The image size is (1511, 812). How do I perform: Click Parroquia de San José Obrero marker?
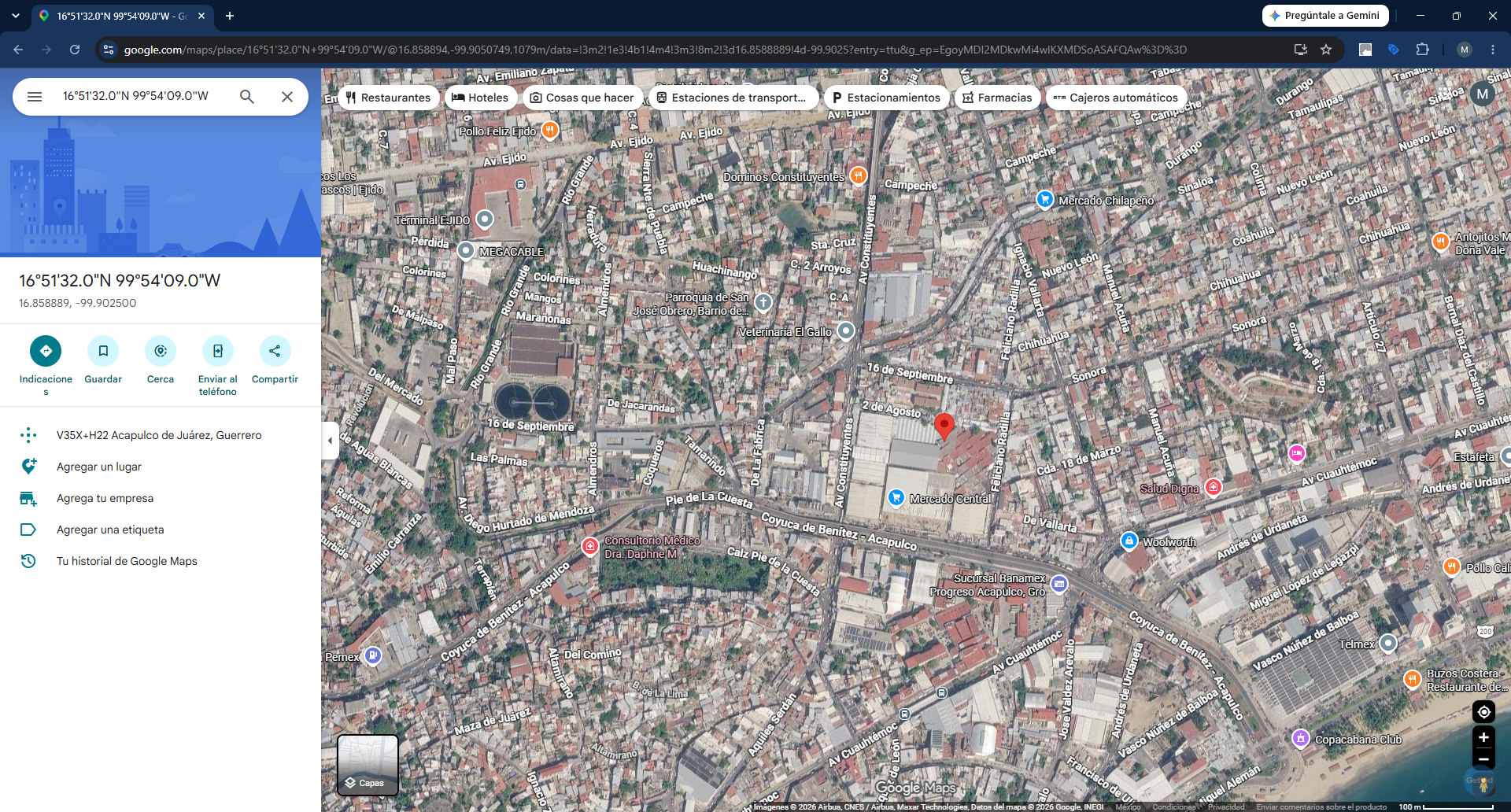tap(763, 302)
